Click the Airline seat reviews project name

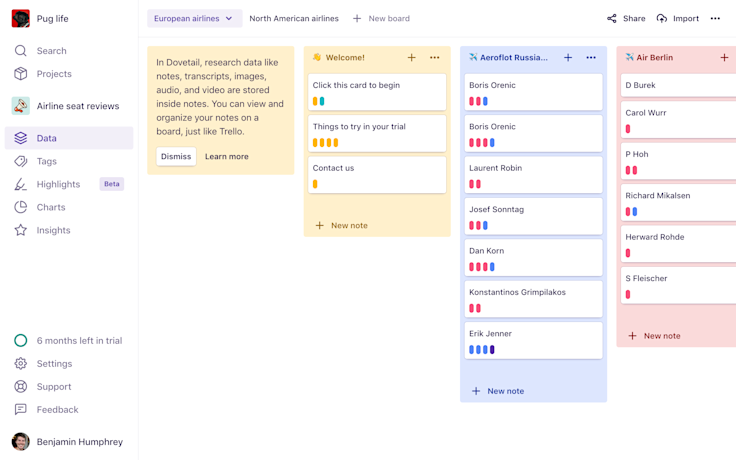tap(78, 106)
